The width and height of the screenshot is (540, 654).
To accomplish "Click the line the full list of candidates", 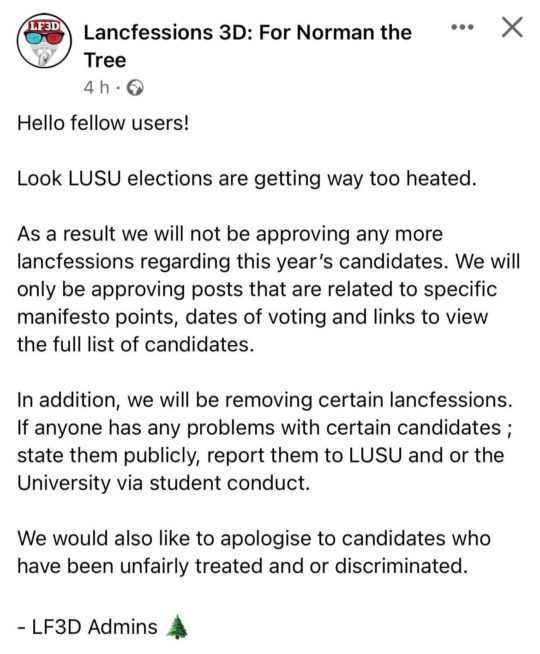I will coord(136,345).
